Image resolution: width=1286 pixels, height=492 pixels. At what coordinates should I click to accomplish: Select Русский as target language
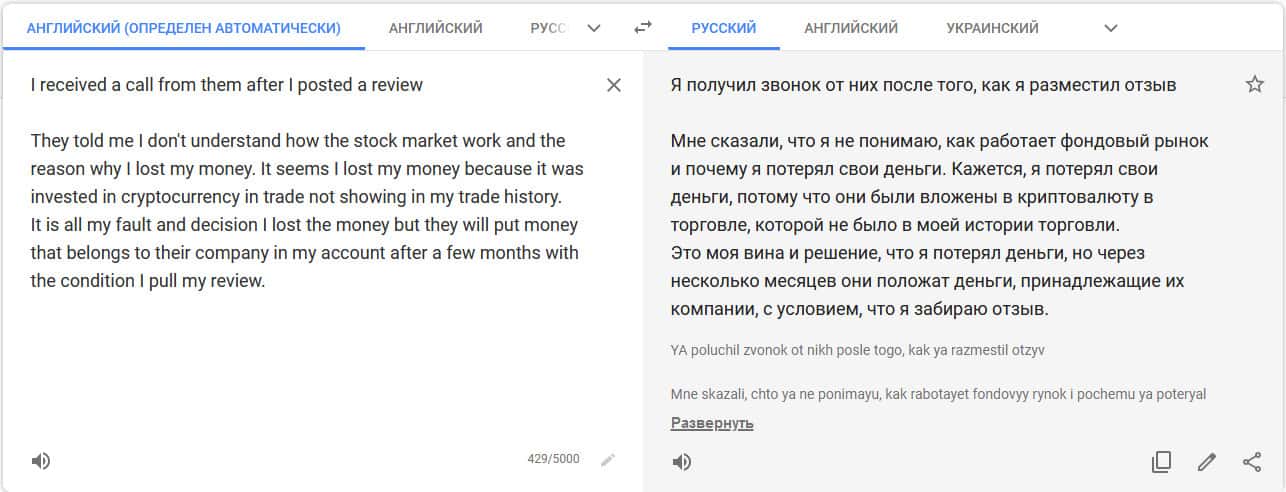click(723, 28)
